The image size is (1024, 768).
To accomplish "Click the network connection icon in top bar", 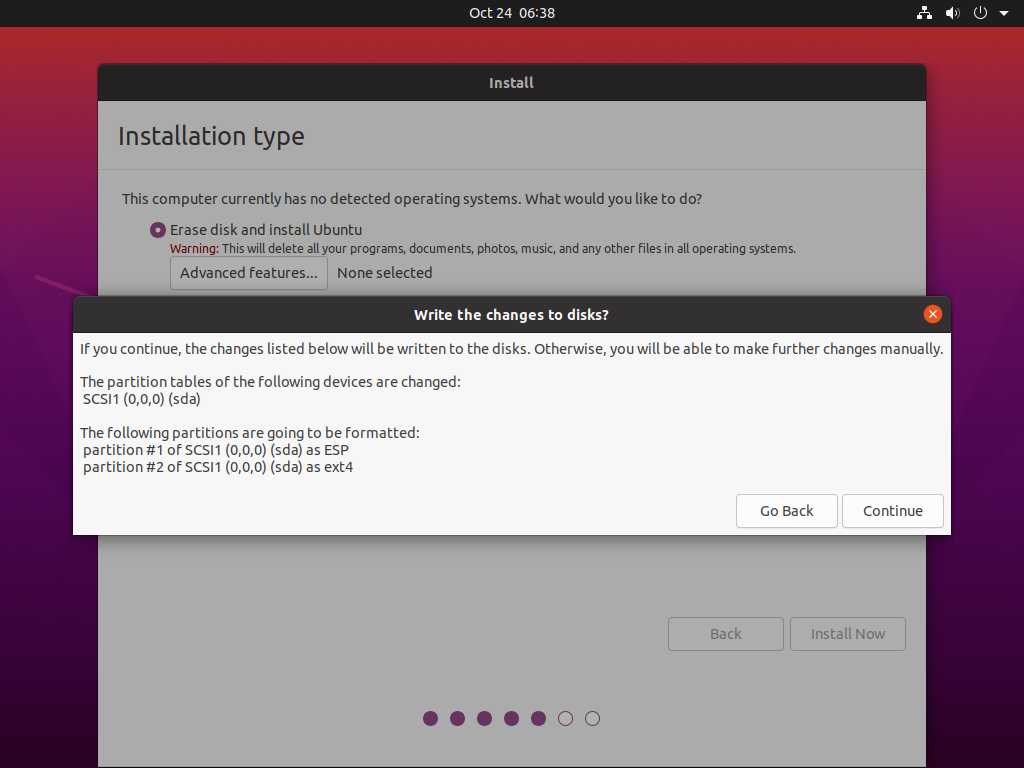I will (923, 13).
